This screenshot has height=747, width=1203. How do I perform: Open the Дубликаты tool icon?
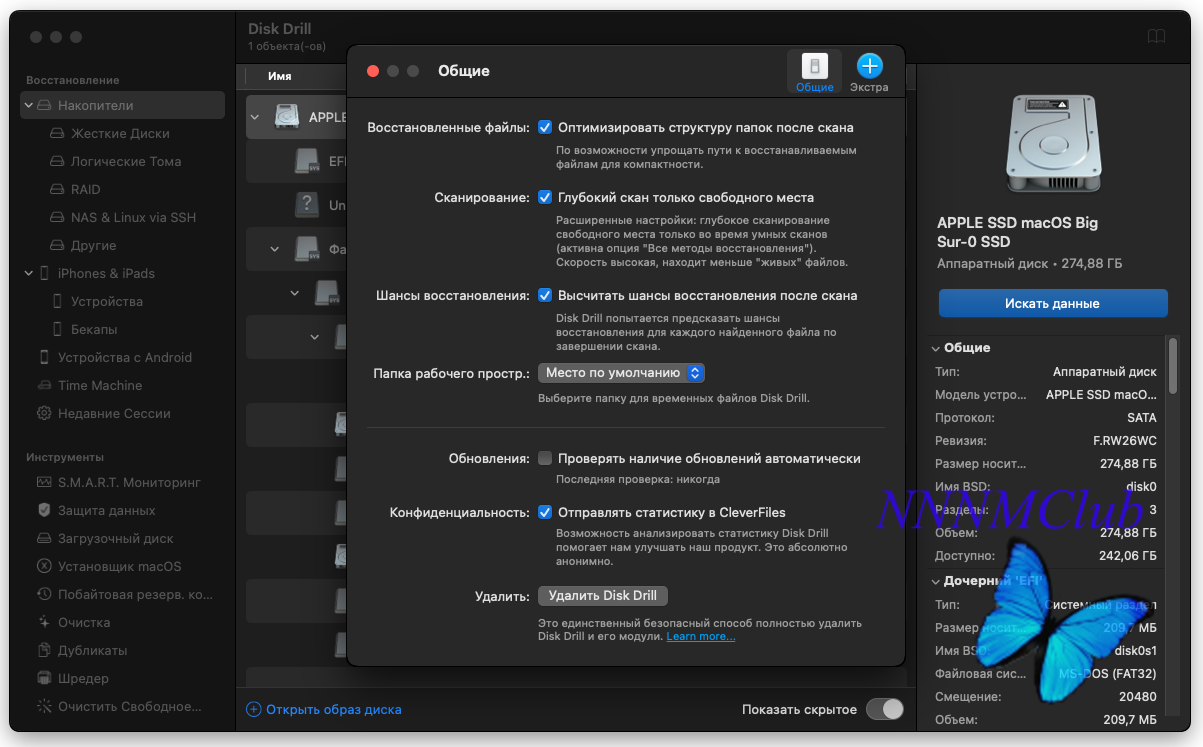tap(44, 650)
